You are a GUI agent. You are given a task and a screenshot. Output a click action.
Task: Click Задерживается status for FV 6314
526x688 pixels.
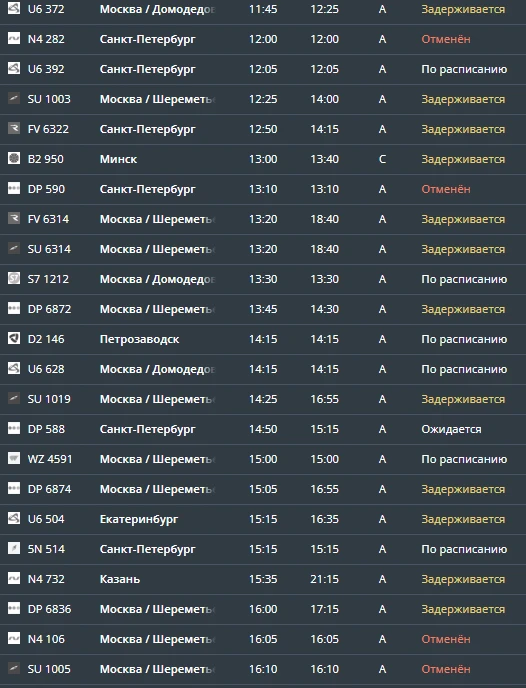[463, 219]
